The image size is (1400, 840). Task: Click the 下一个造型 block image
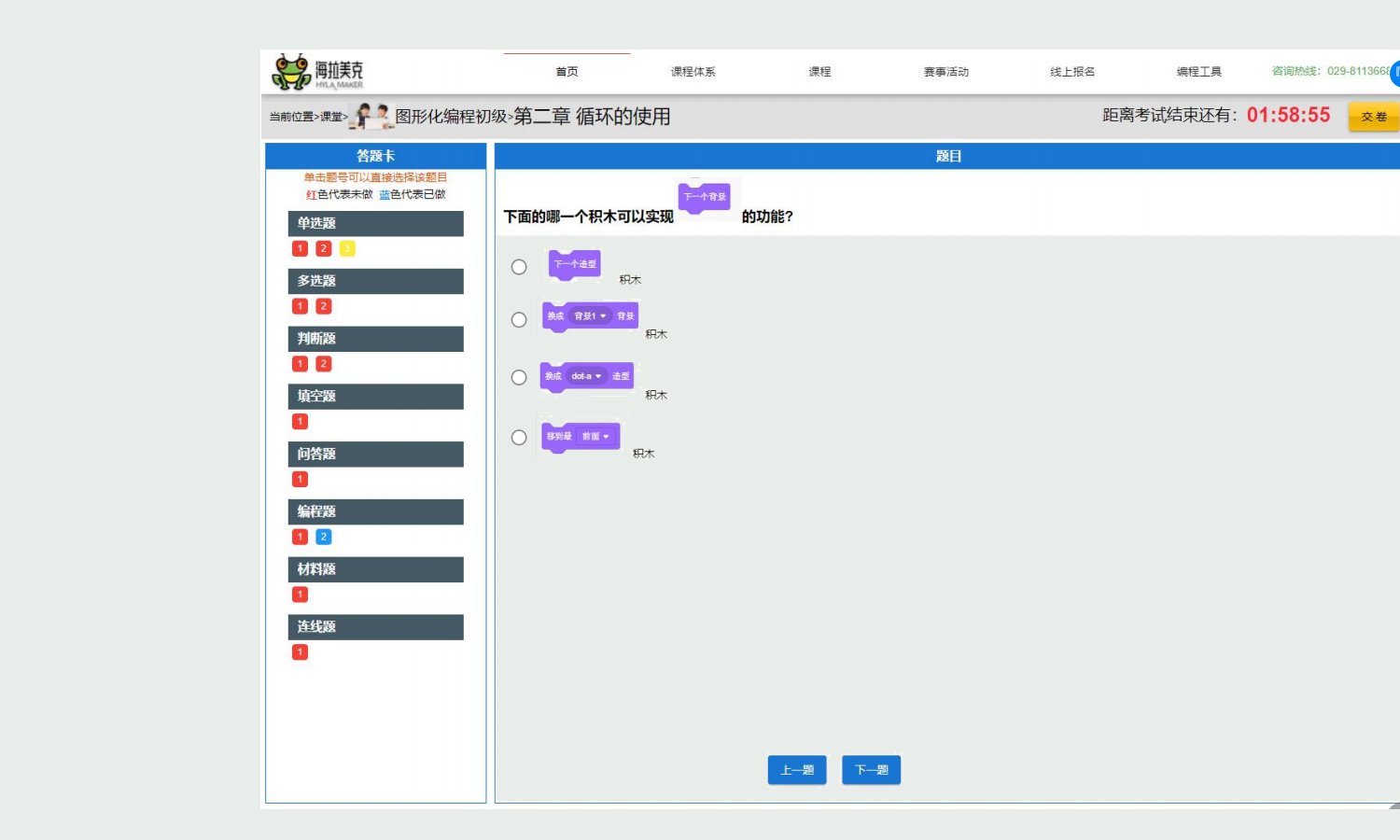[x=575, y=264]
